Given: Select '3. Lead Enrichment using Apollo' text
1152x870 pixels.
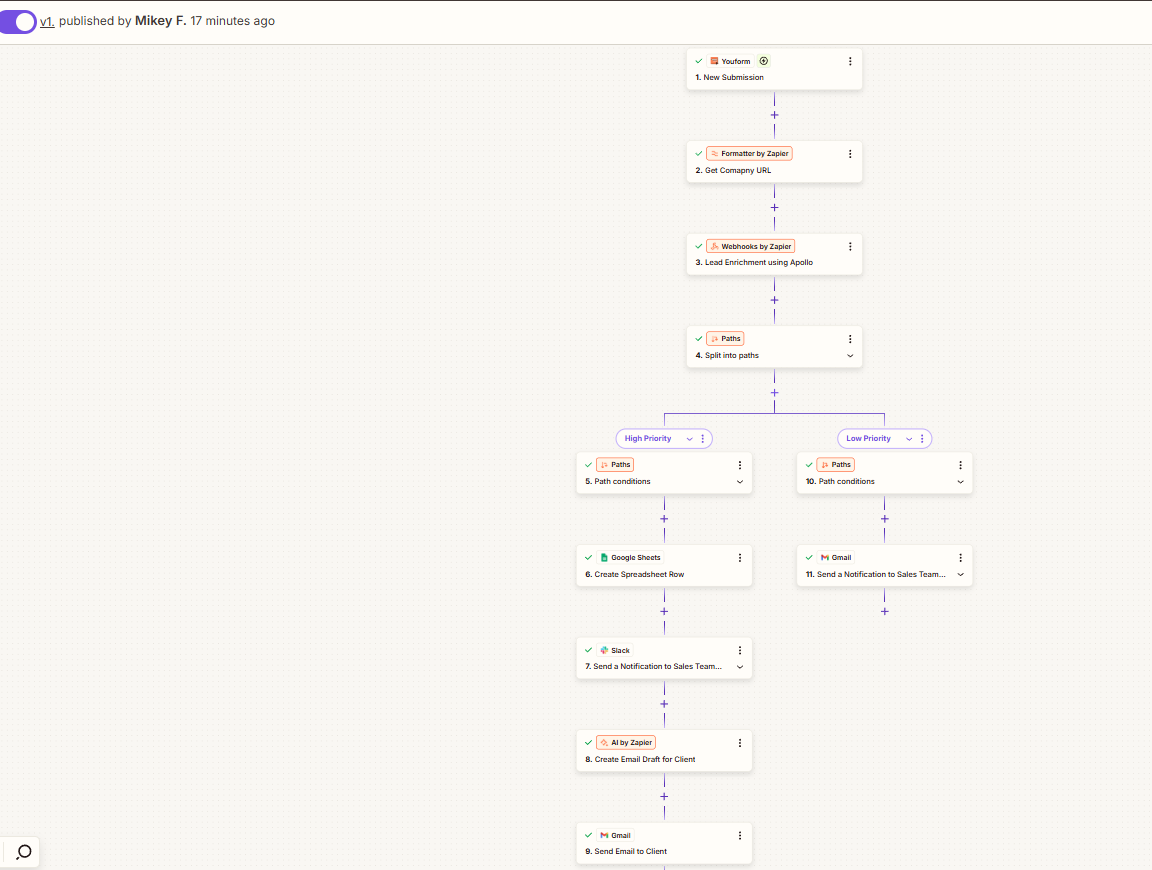Looking at the screenshot, I should click(754, 262).
